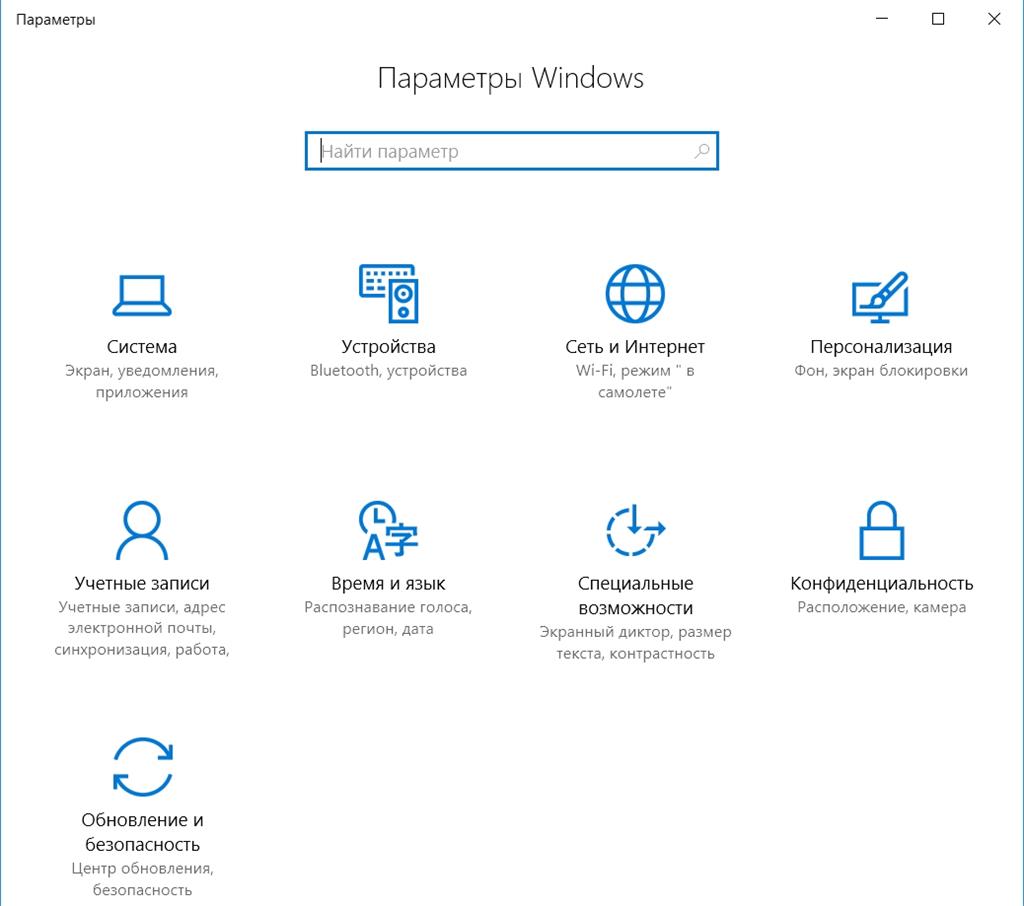This screenshot has width=1024, height=906.
Task: Maximize the Параметры window
Action: coord(938,19)
